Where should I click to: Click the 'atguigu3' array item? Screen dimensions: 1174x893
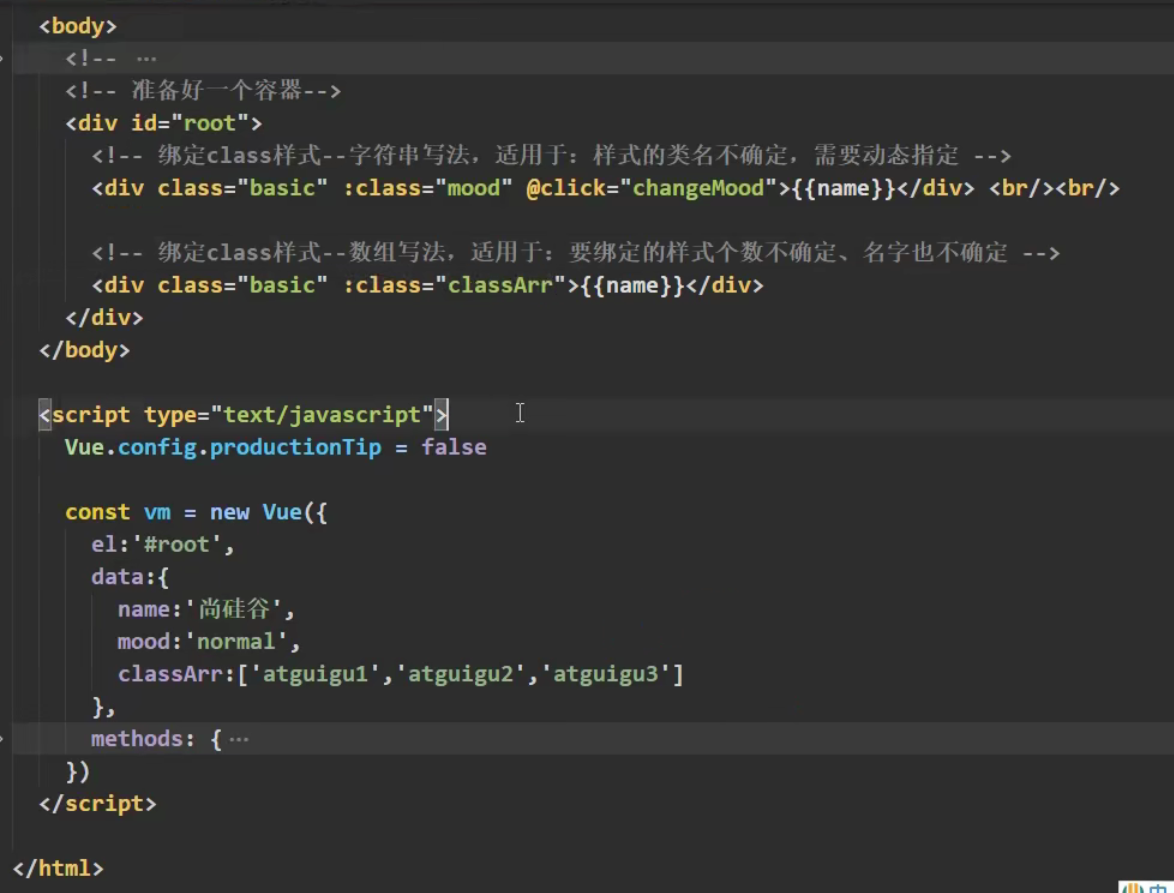606,674
